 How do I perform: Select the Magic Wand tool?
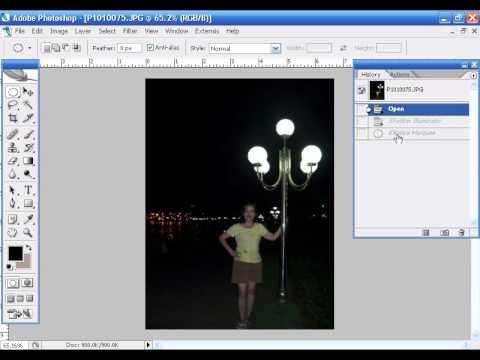pyautogui.click(x=28, y=105)
